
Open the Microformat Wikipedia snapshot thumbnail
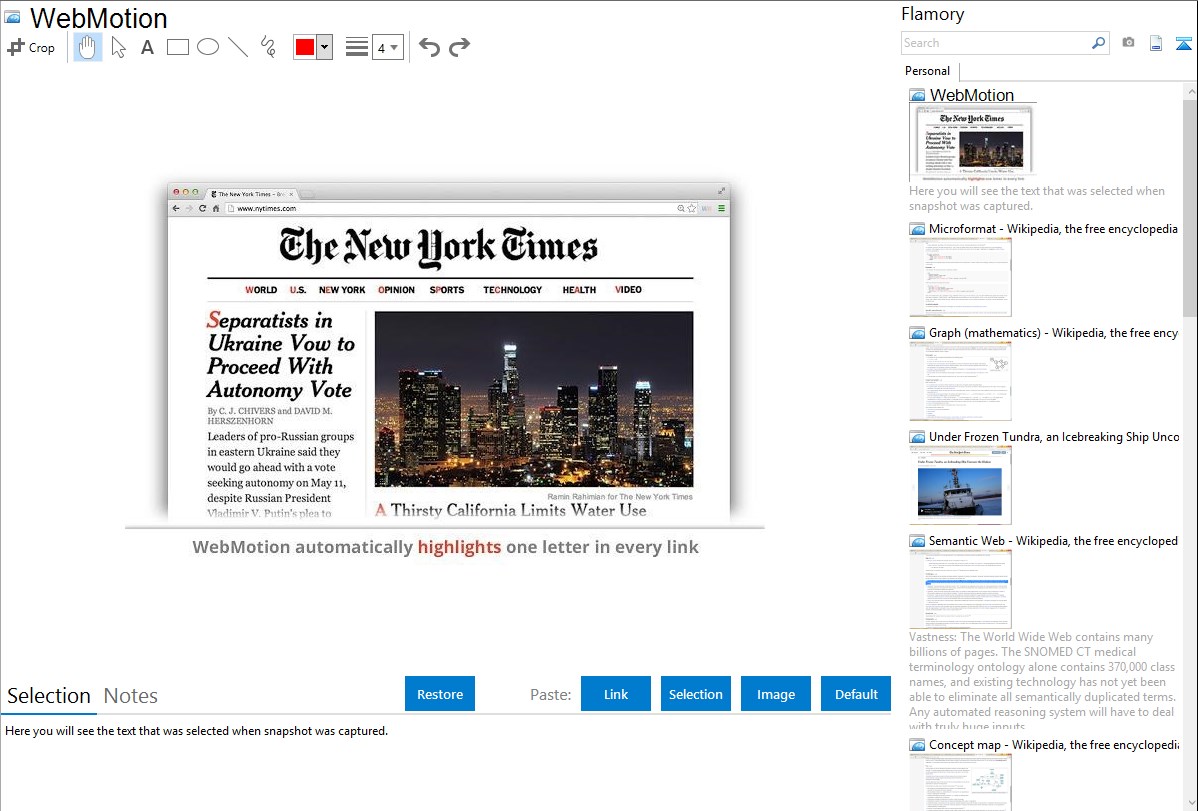[960, 277]
